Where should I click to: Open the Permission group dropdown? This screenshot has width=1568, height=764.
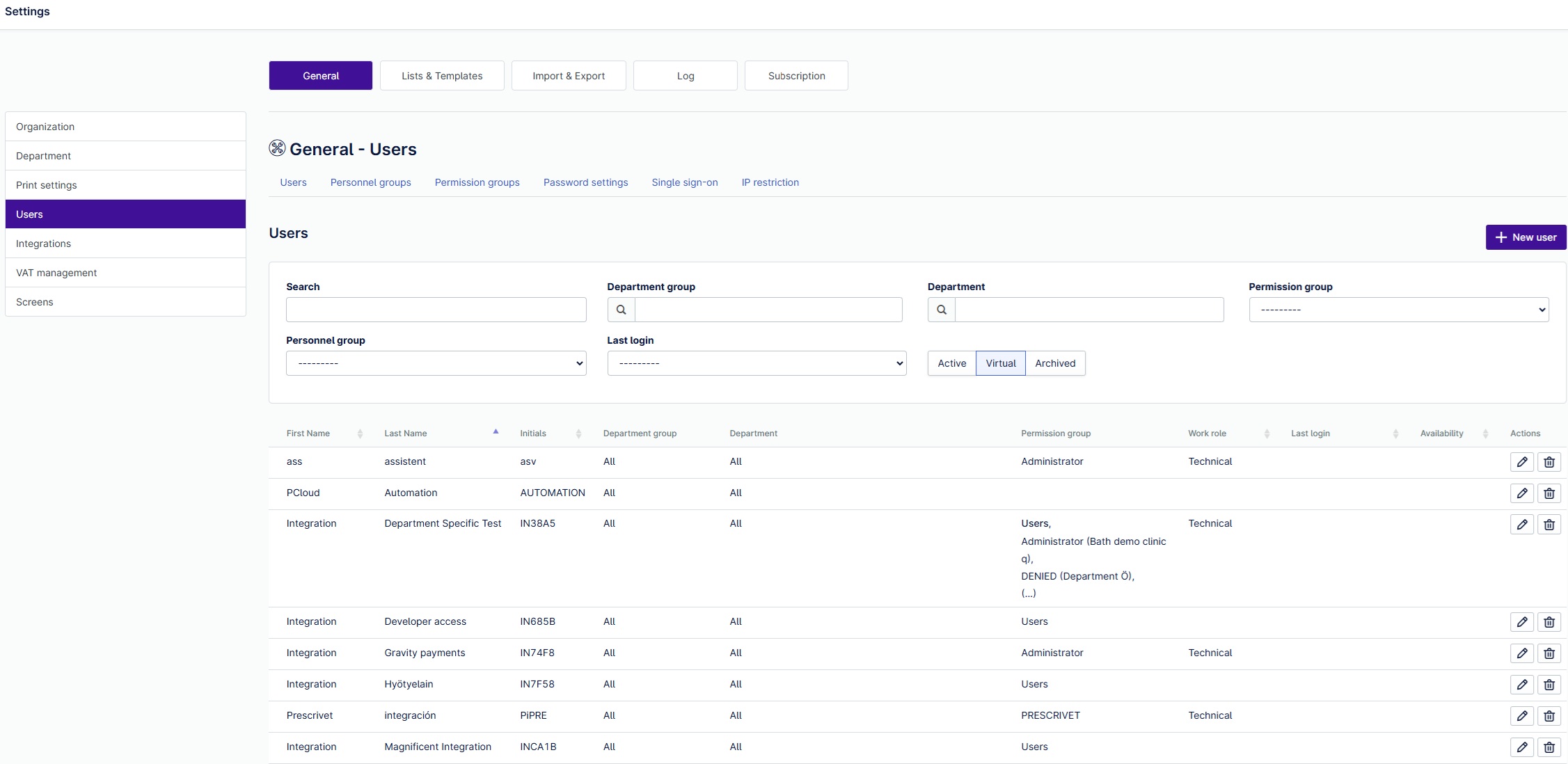1399,310
